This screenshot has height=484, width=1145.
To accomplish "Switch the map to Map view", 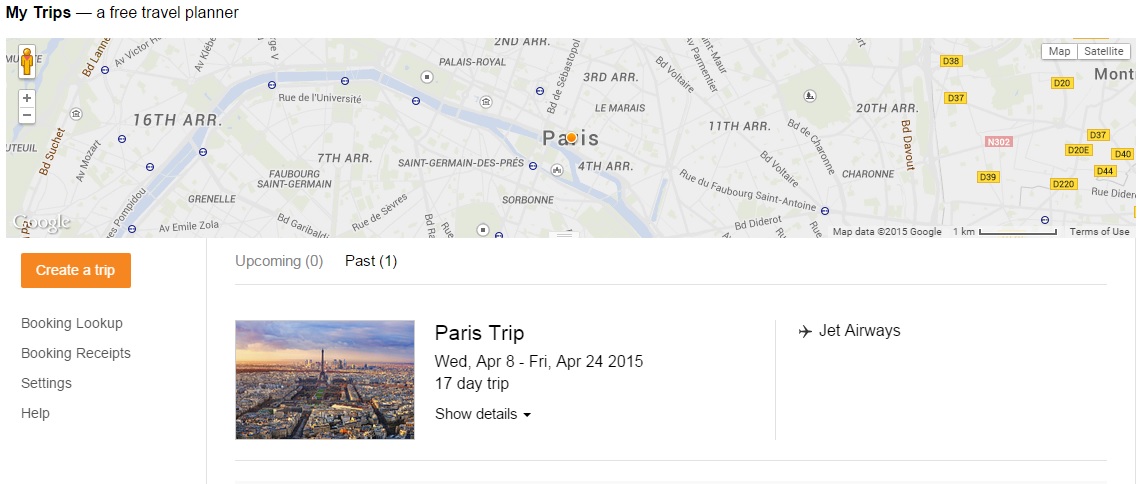I will pyautogui.click(x=1059, y=51).
